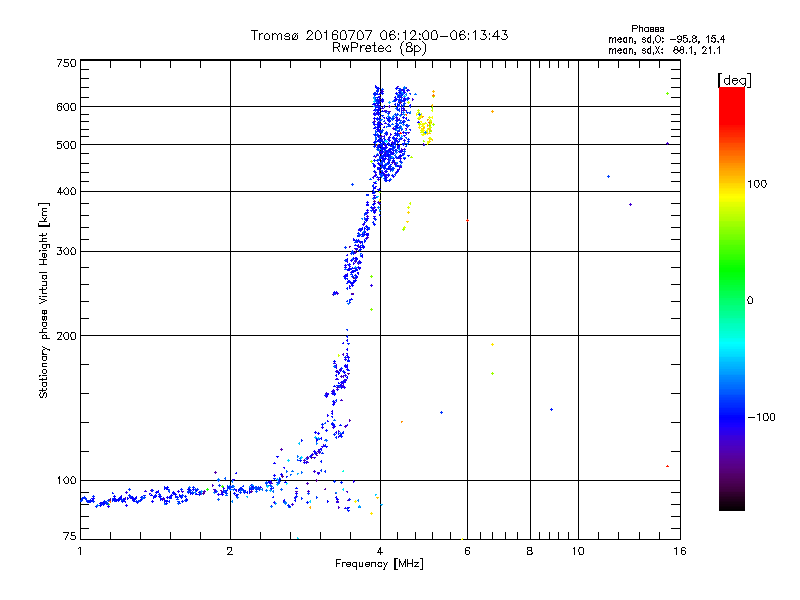Click the "mean, sd,O: -95.8, 15.4" statistic
Viewport: 800px width, 600px height.
pyautogui.click(x=666, y=39)
